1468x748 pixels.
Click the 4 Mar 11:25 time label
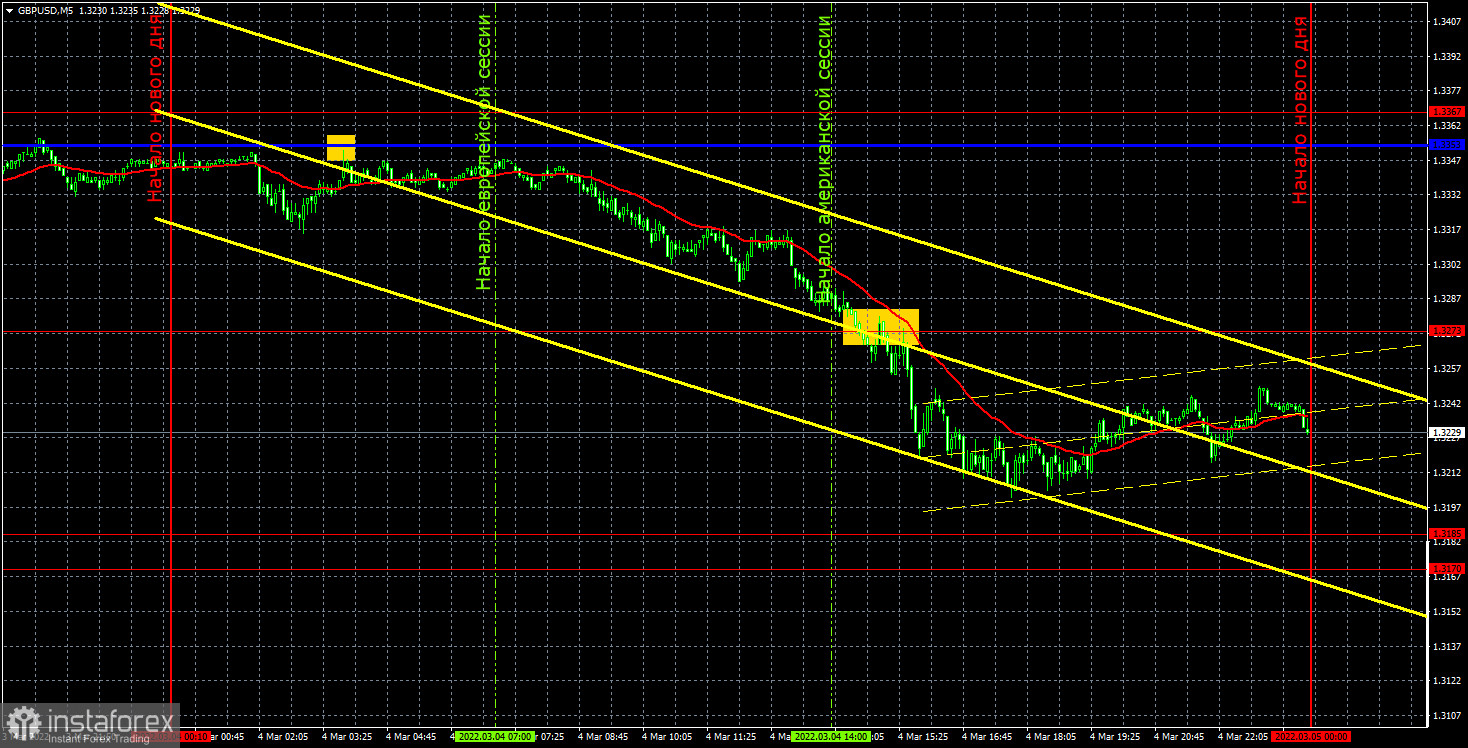click(x=731, y=736)
